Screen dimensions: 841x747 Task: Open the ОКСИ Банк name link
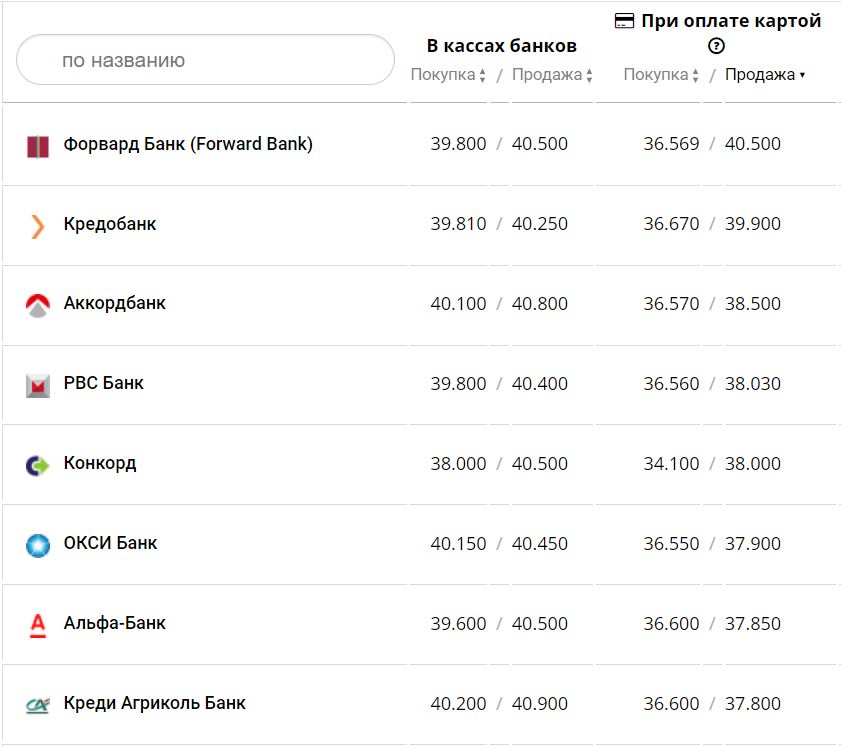(x=111, y=543)
